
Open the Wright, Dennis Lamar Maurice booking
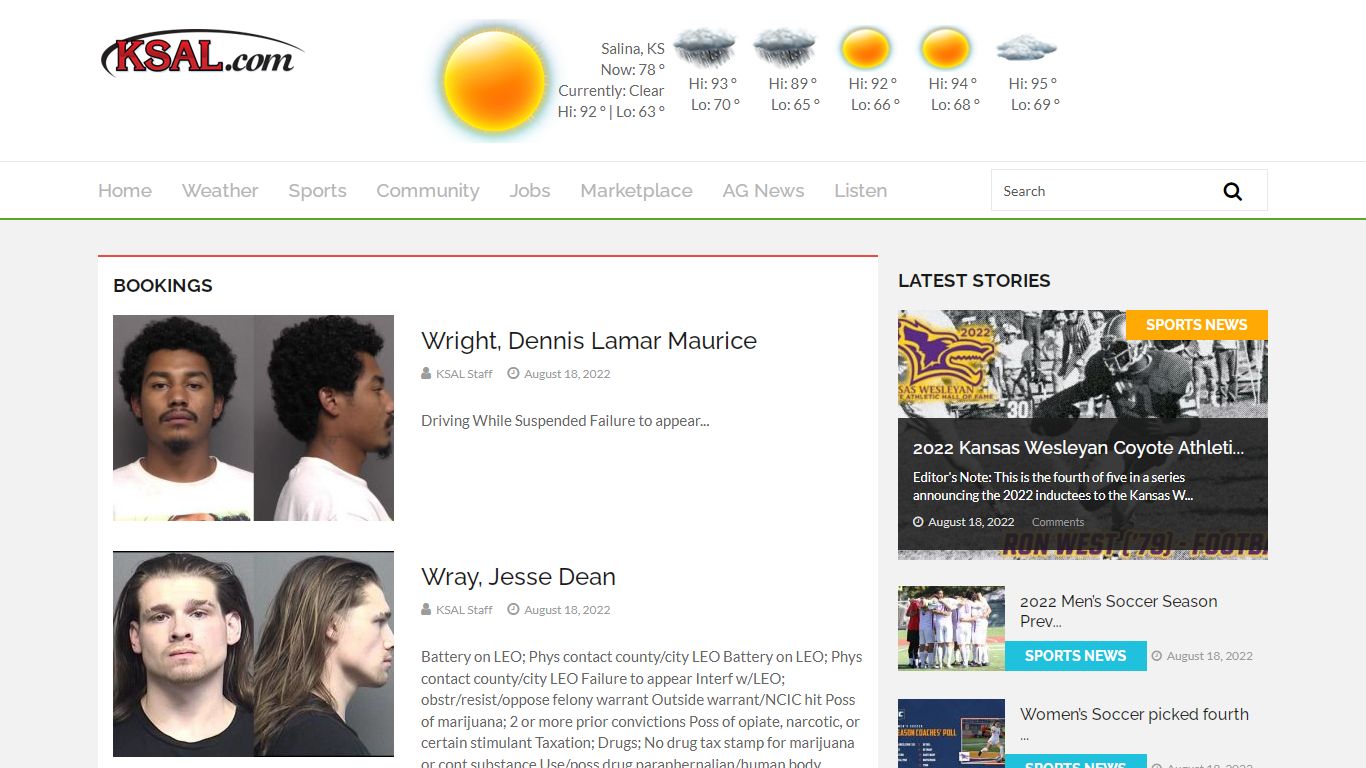(x=589, y=341)
